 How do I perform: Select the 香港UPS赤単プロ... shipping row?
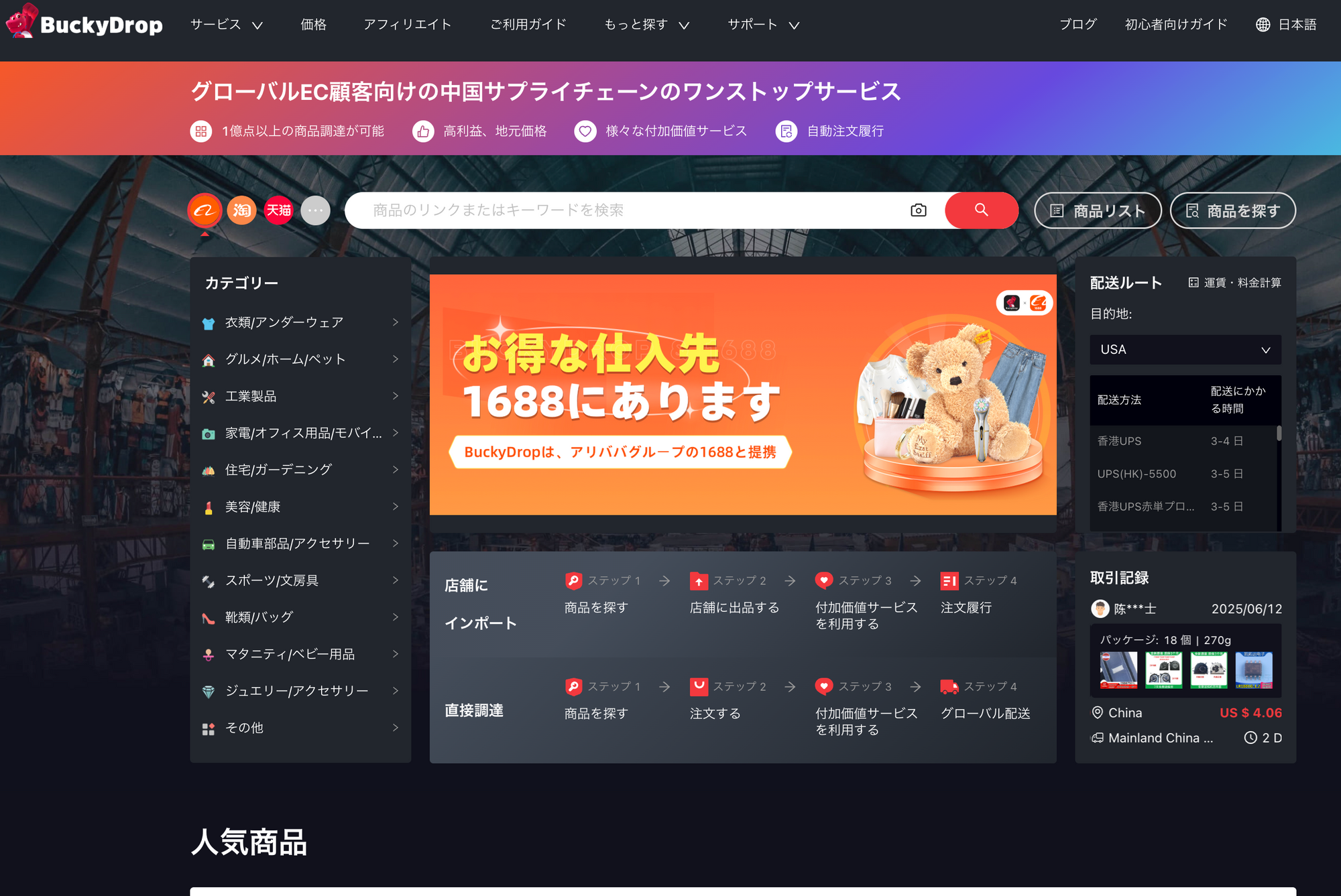click(x=1183, y=507)
